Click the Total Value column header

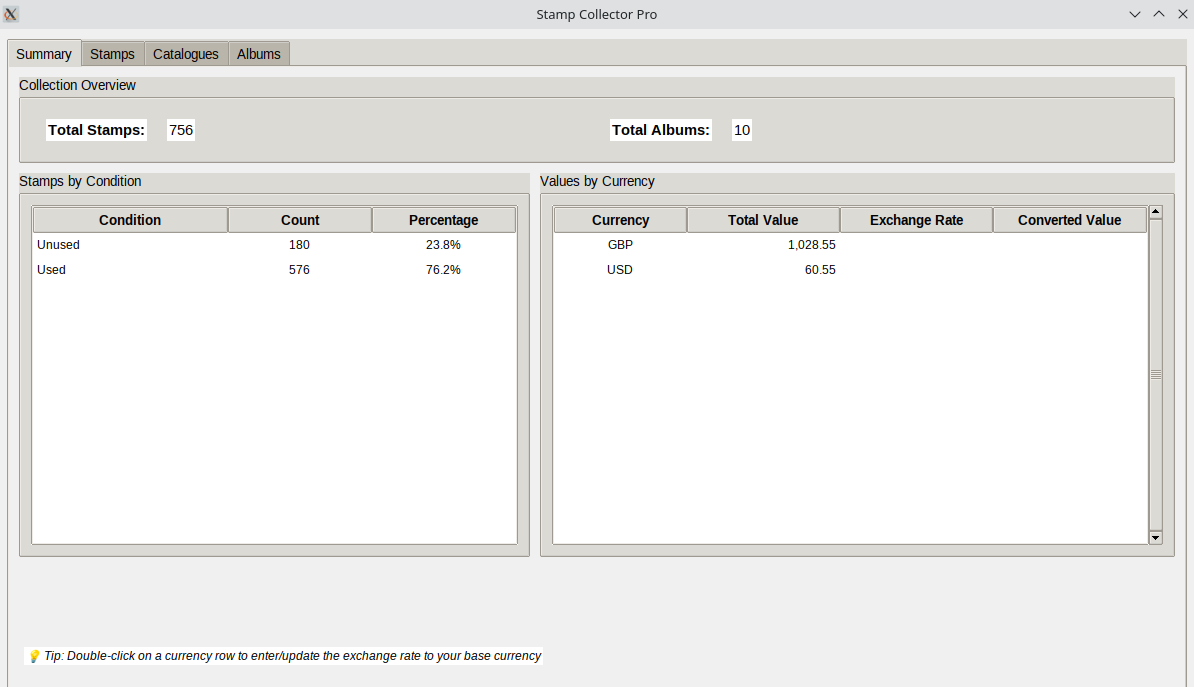[763, 220]
